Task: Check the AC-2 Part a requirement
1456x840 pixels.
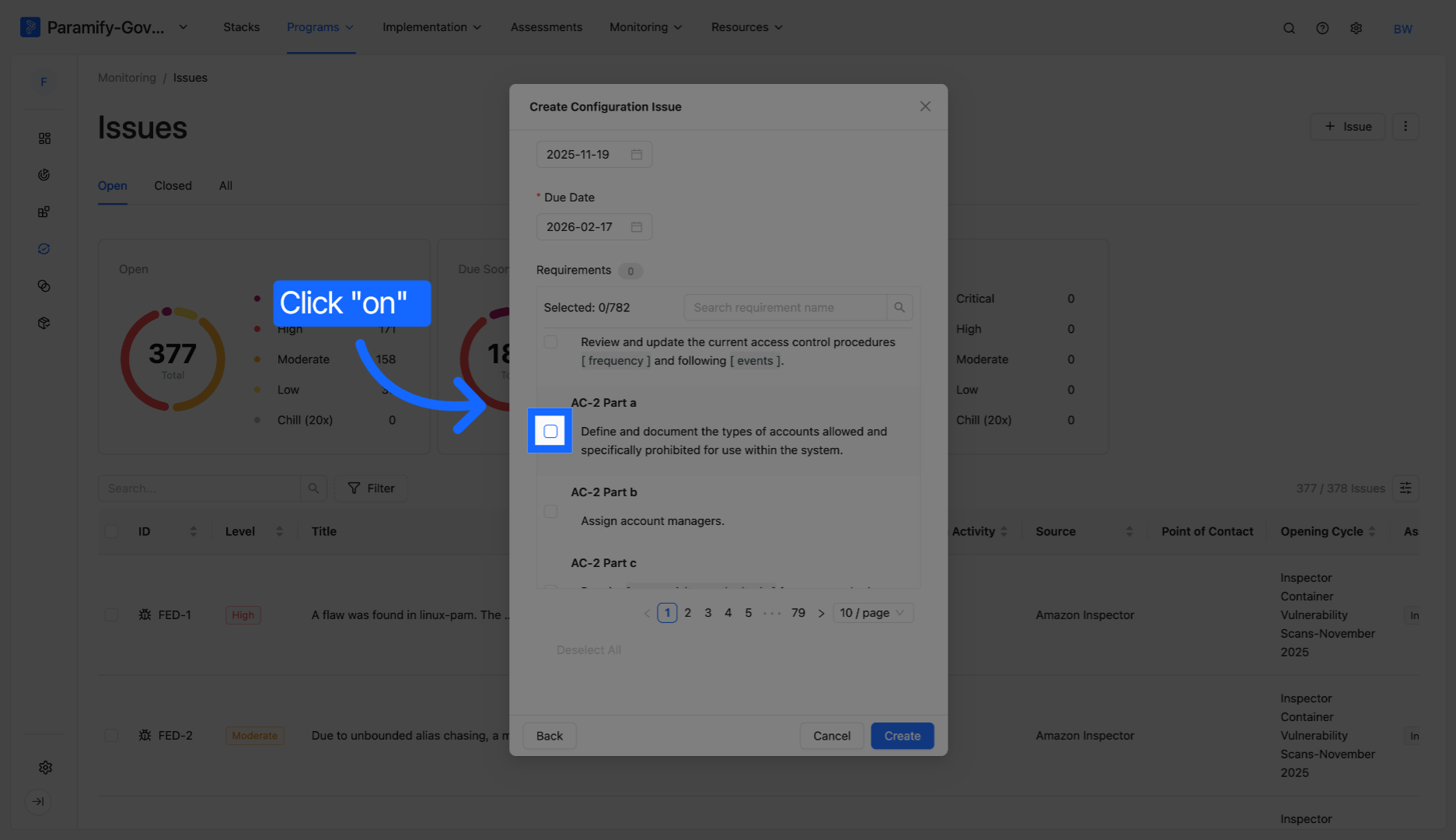Action: click(x=550, y=432)
